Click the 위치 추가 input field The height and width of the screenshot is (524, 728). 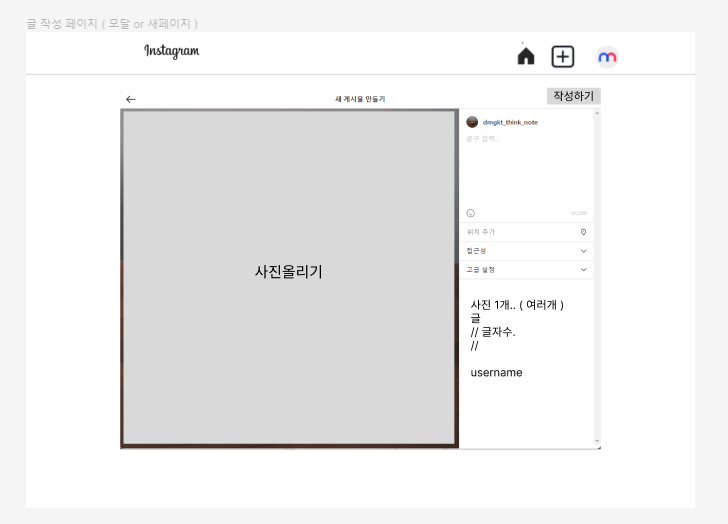[x=526, y=232]
